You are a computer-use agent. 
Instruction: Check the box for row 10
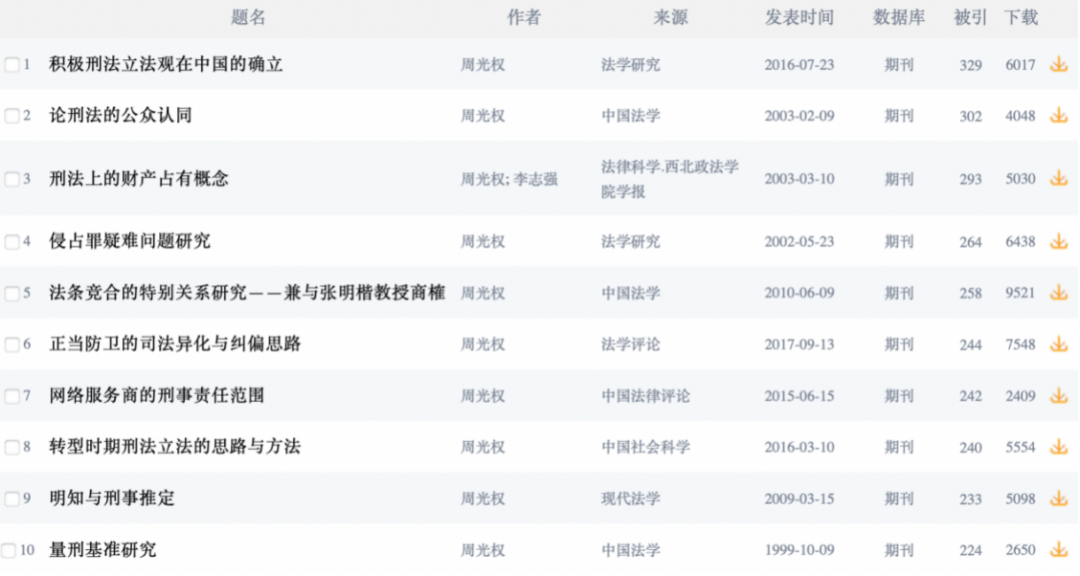tap(8, 551)
